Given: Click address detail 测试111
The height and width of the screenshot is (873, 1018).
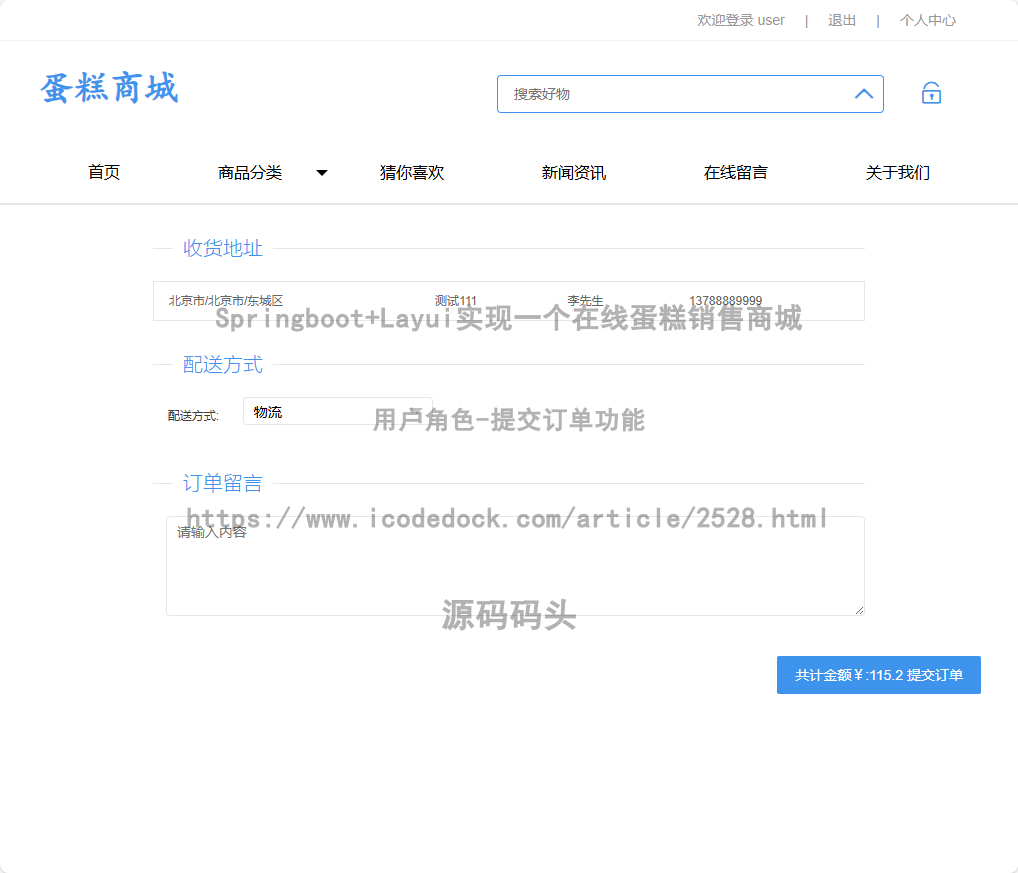Looking at the screenshot, I should click(x=455, y=301).
